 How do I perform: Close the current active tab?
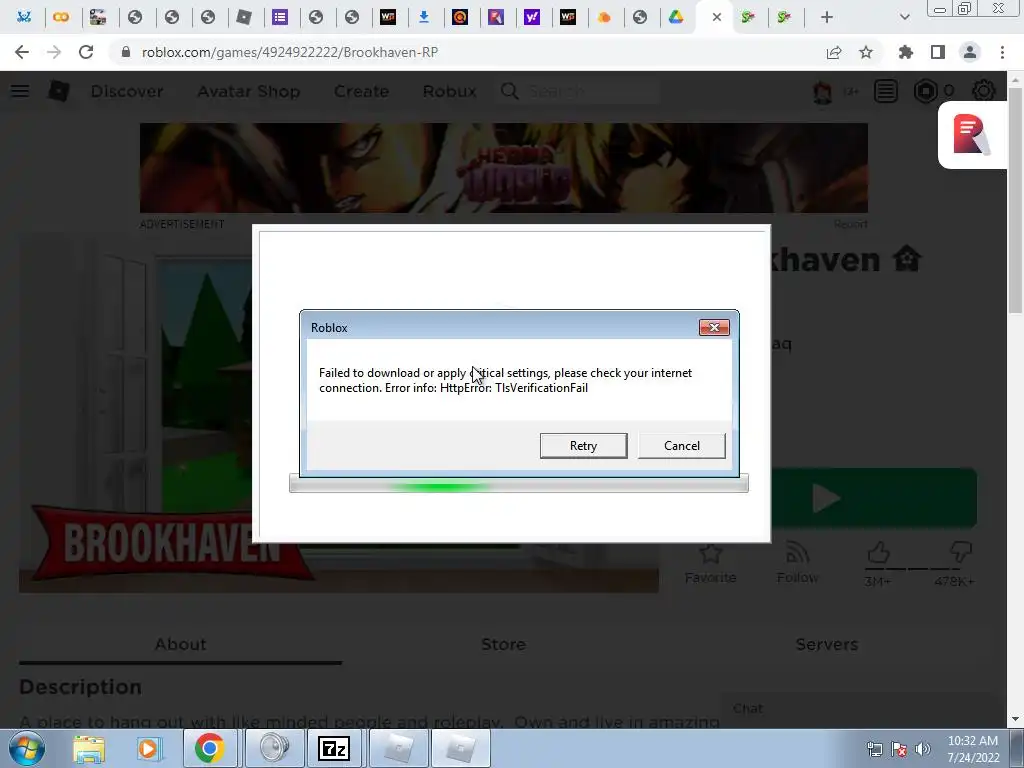click(716, 17)
